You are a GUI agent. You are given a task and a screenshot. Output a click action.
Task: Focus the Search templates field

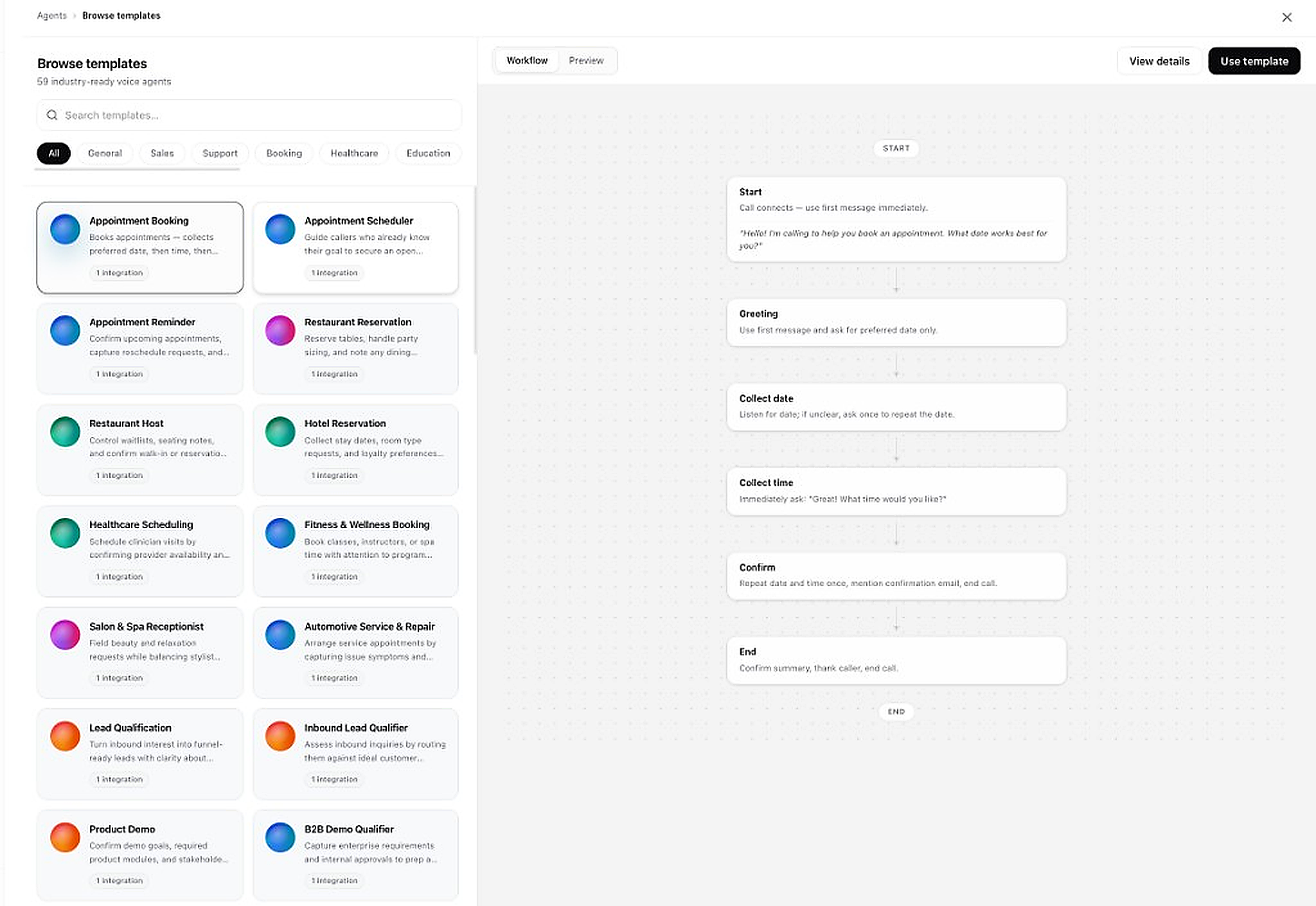click(249, 115)
